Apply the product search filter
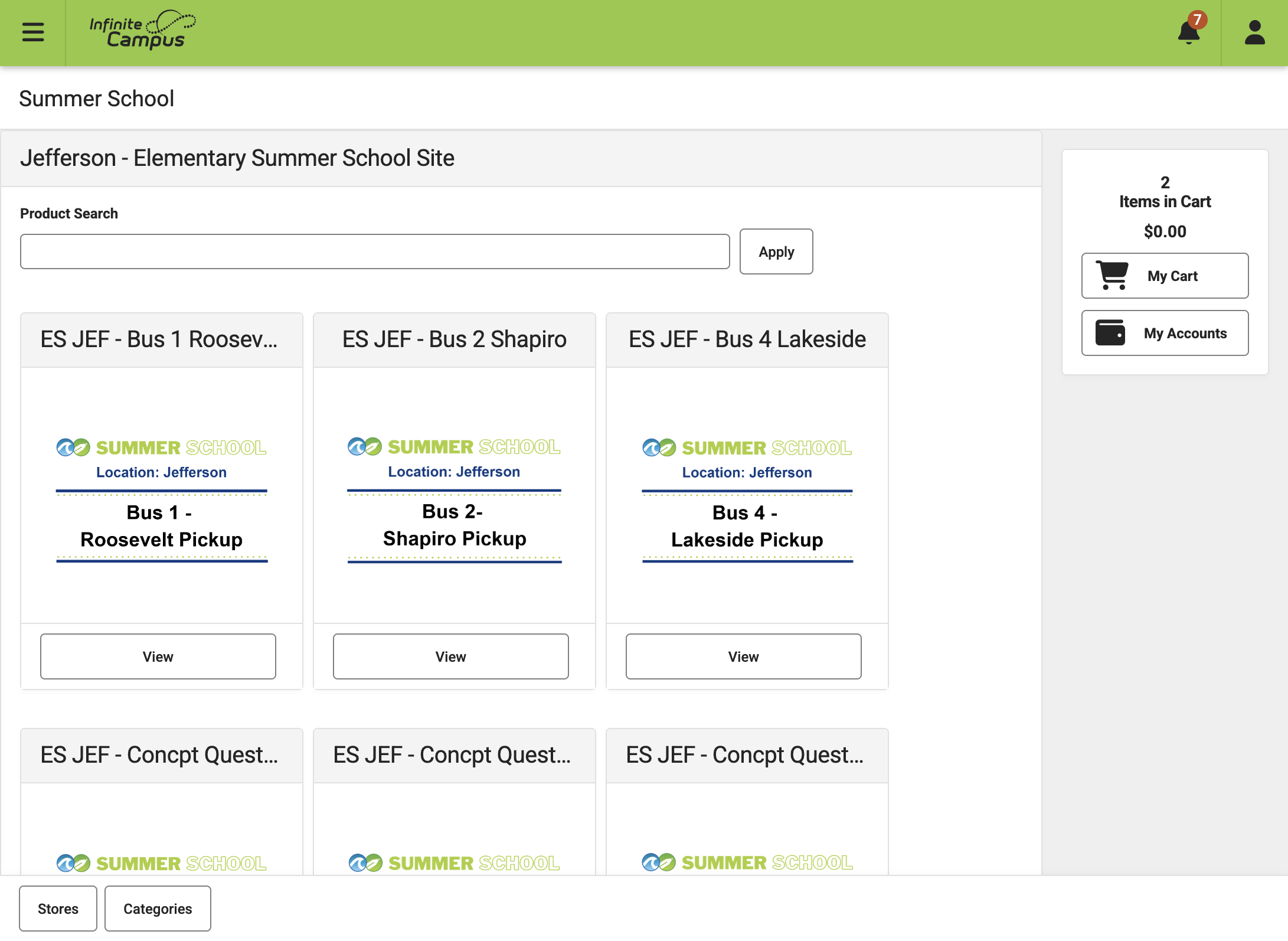 pos(776,251)
